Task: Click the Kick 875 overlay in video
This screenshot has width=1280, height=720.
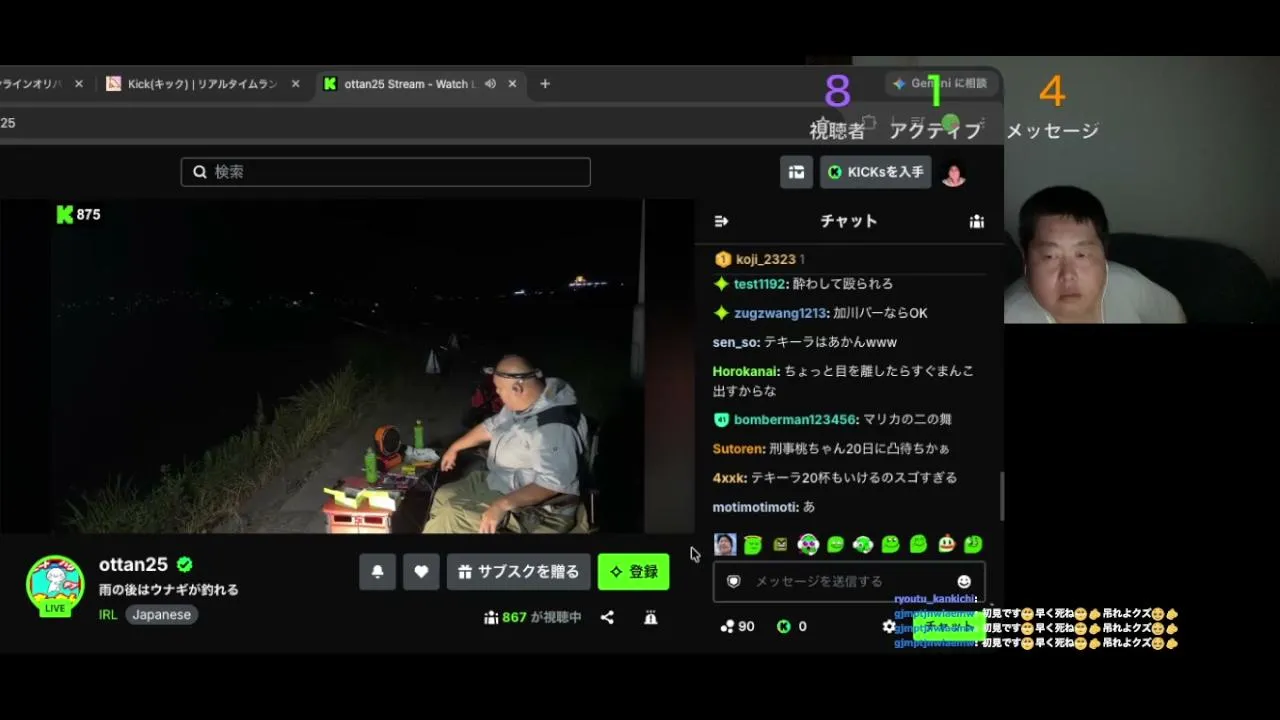Action: point(78,214)
